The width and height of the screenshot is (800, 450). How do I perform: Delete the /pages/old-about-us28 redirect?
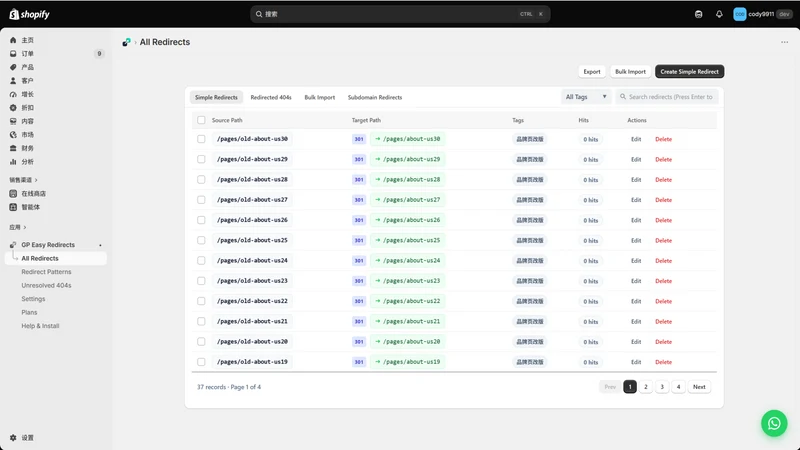(663, 180)
